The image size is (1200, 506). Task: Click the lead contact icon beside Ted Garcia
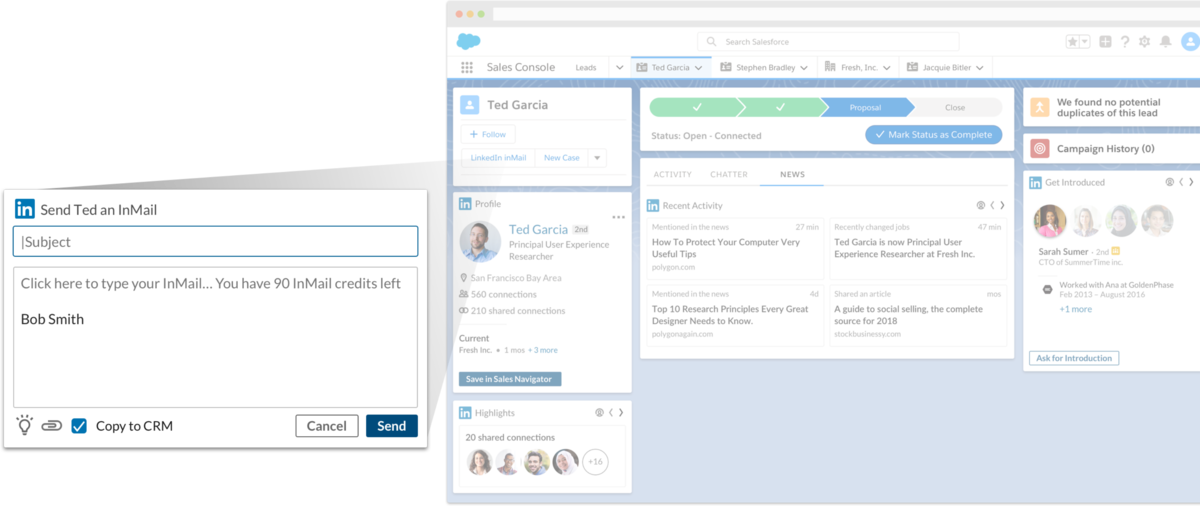470,105
